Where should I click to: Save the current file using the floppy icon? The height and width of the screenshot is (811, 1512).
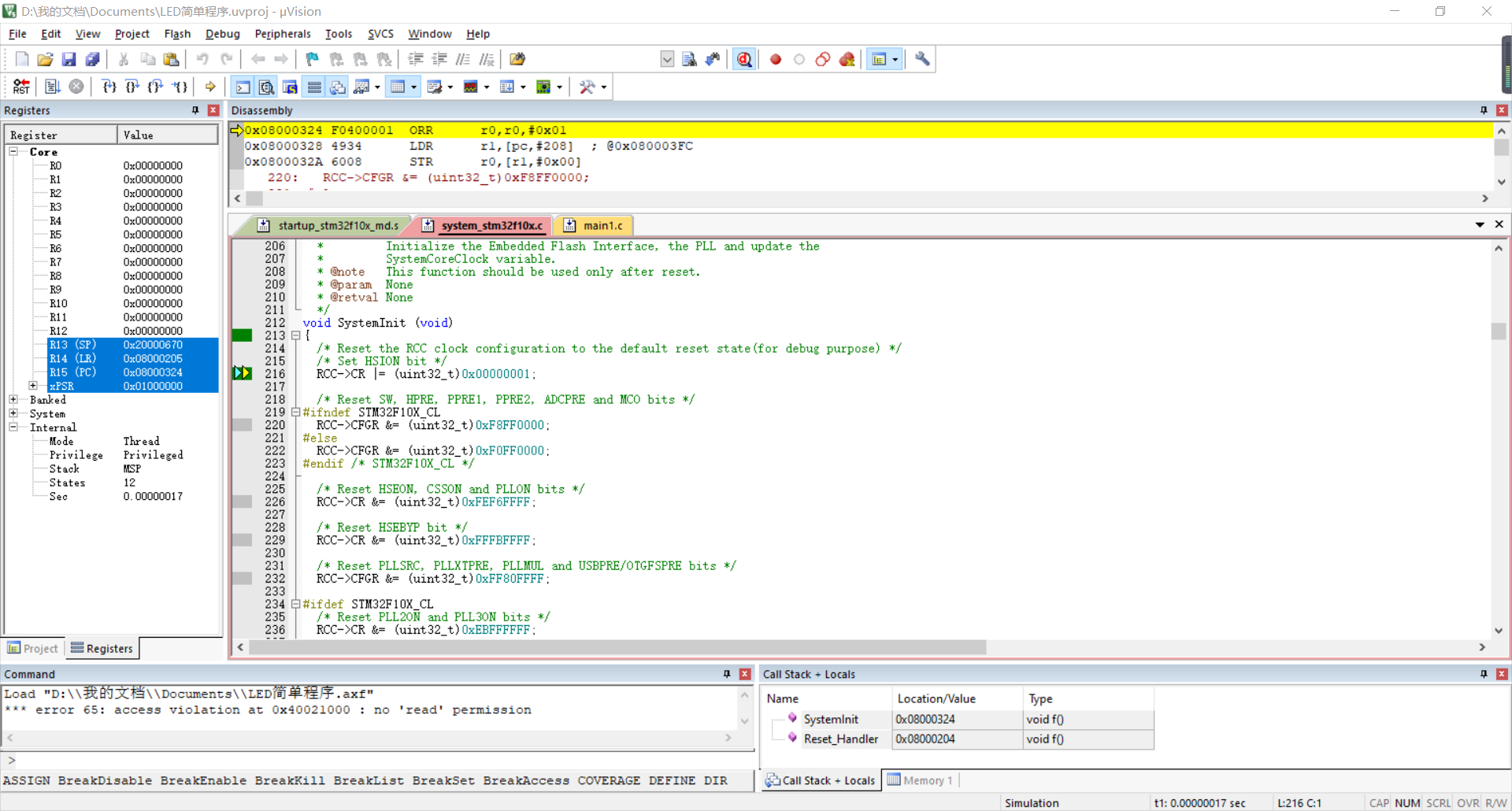[x=69, y=59]
